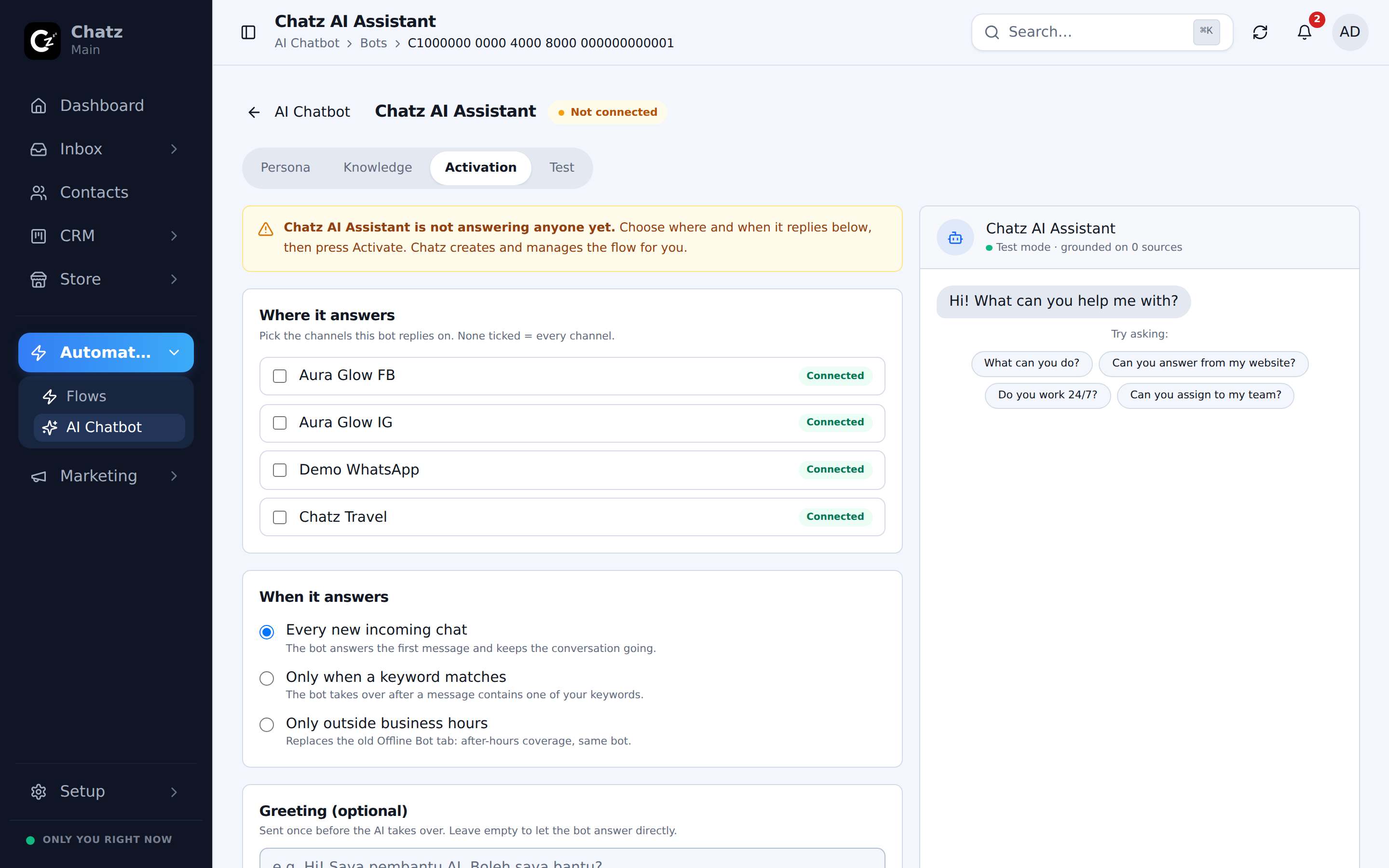
Task: Open the notifications bell
Action: click(x=1305, y=32)
